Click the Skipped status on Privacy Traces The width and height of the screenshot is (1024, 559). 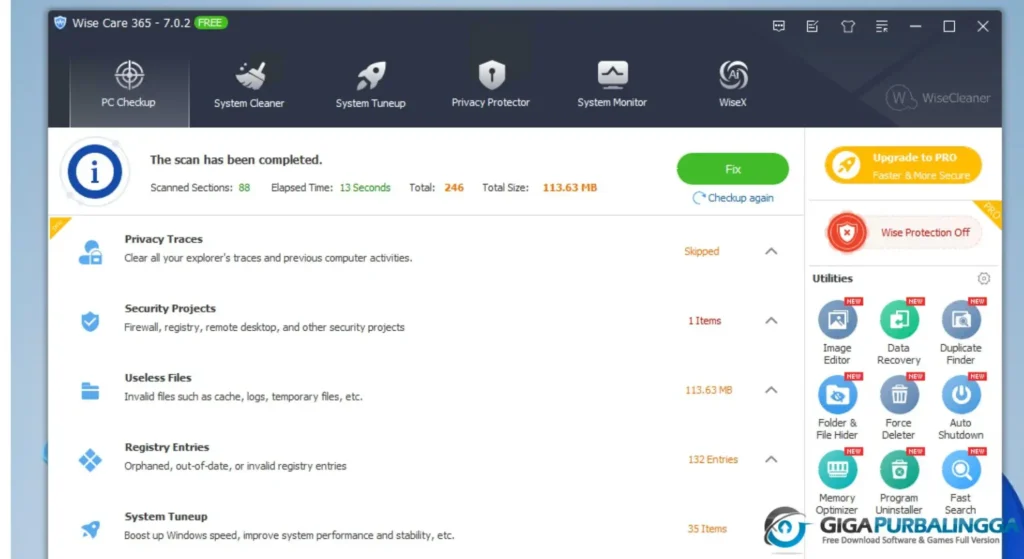701,251
